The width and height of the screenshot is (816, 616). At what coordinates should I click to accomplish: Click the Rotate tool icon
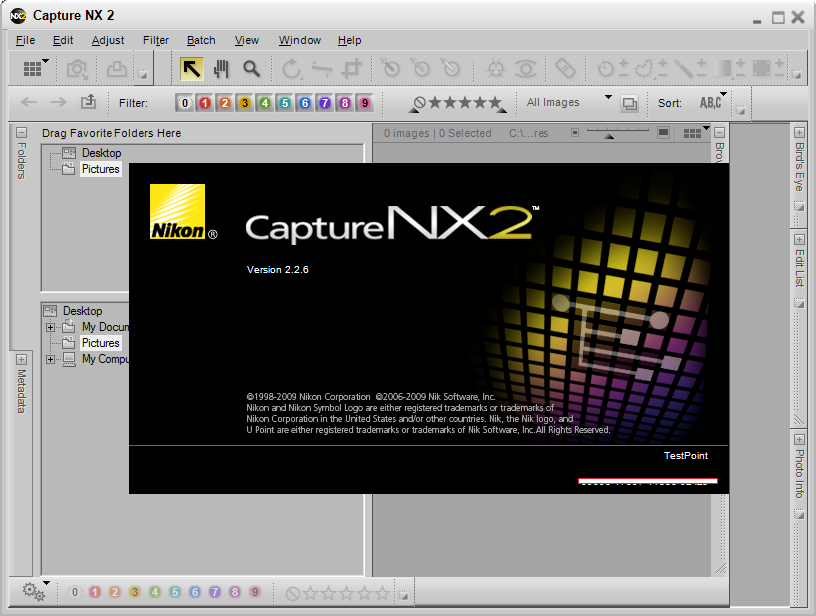(291, 69)
